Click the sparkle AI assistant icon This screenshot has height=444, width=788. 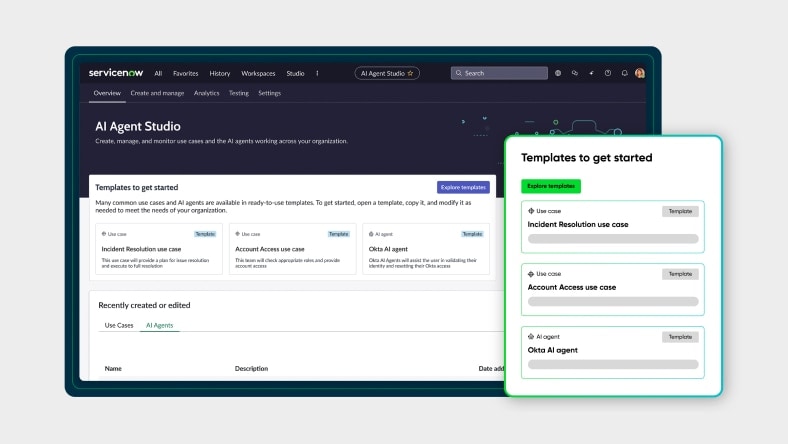pos(591,73)
